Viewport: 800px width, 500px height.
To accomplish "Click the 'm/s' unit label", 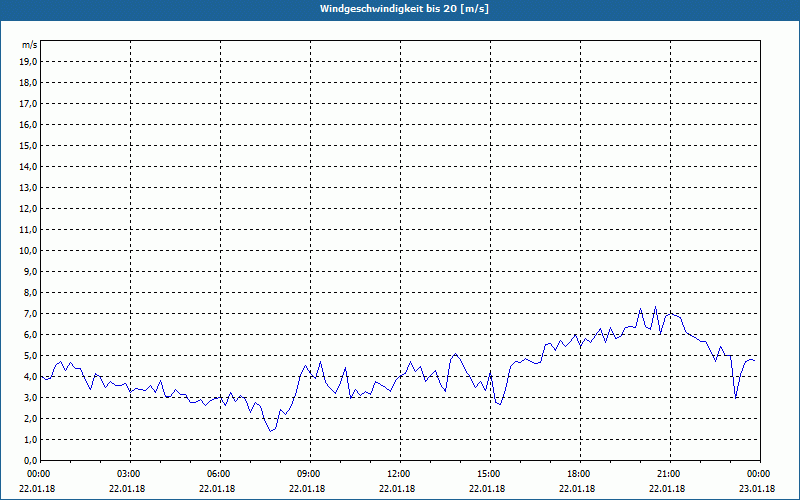I will coord(30,45).
